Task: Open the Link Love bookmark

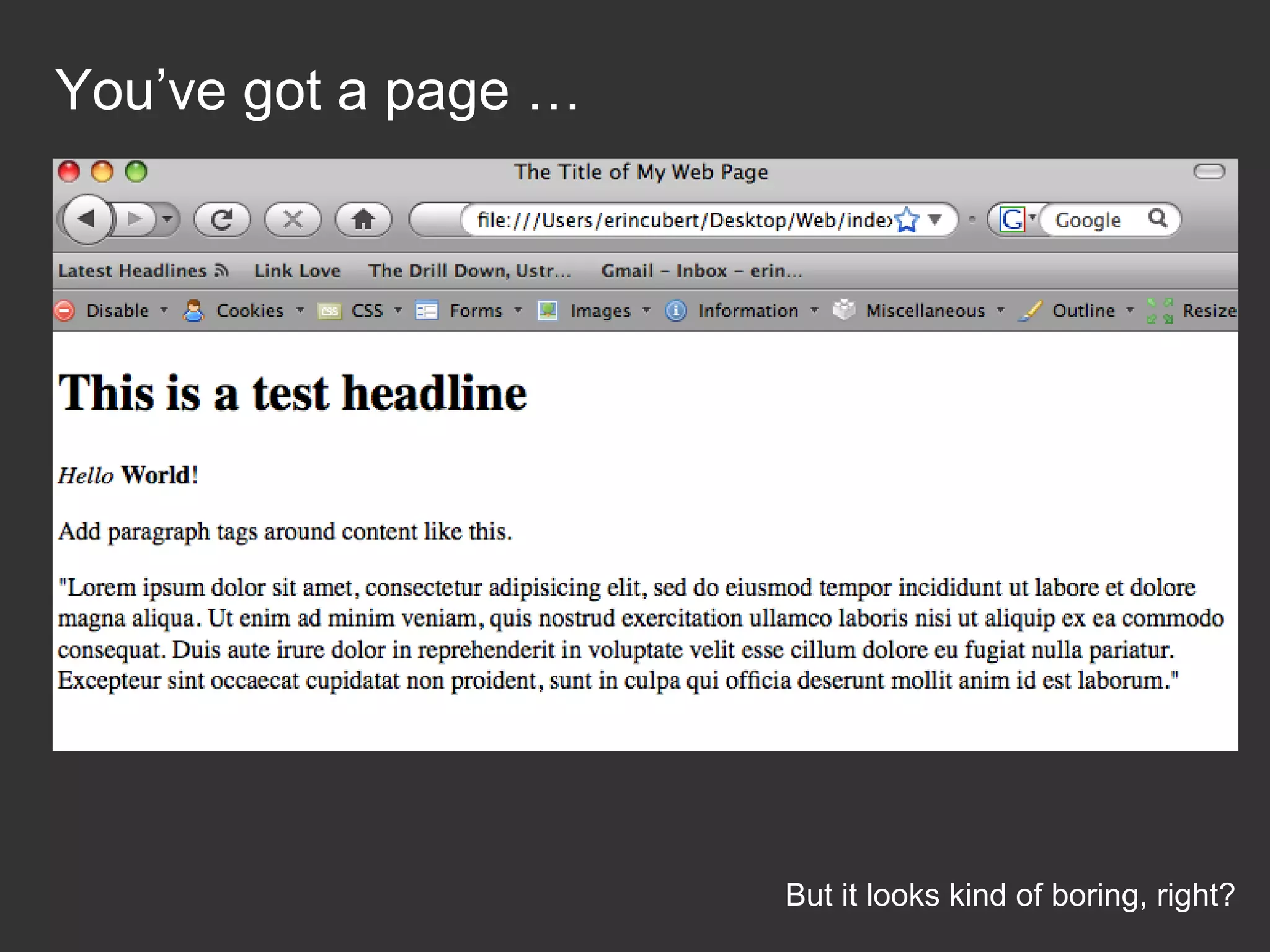Action: 298,271
